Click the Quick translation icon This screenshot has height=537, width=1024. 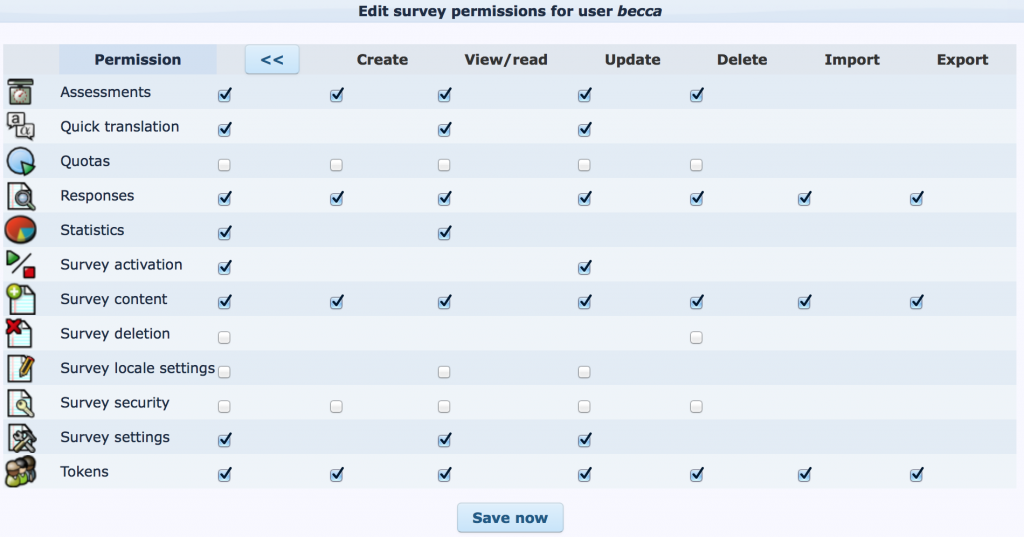(x=21, y=127)
